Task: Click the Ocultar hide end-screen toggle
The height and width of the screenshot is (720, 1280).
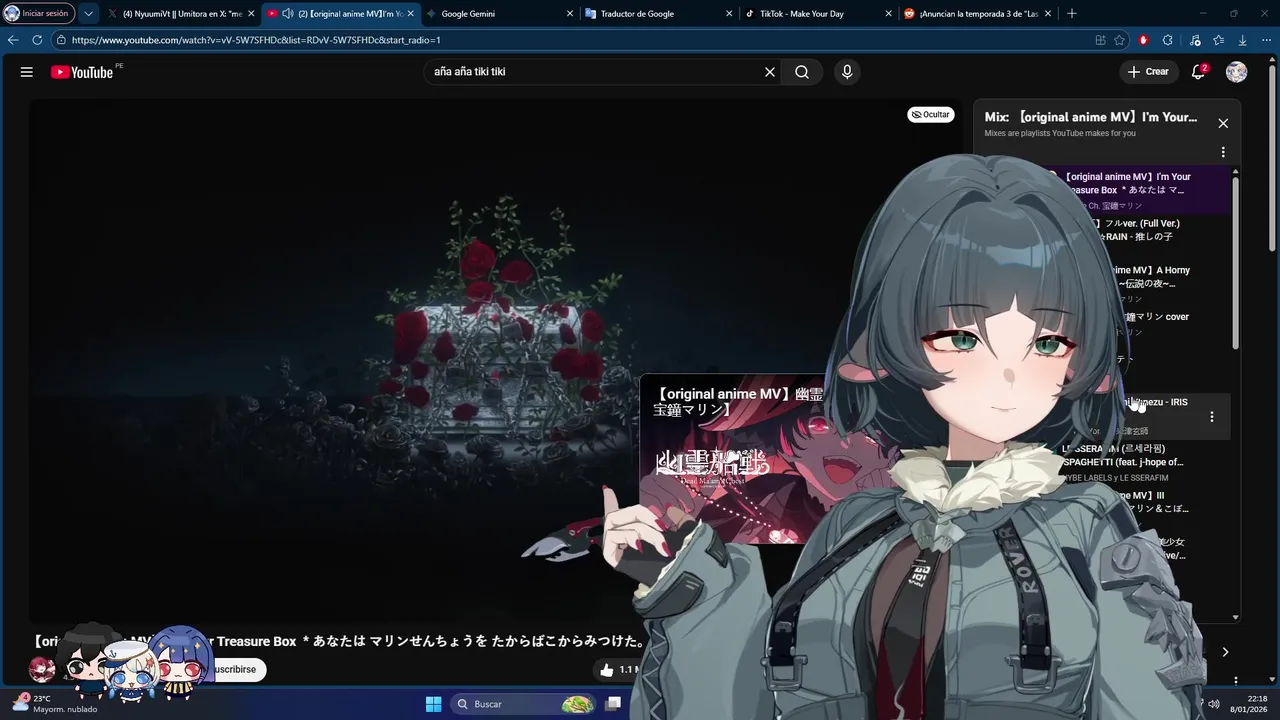Action: coord(930,115)
